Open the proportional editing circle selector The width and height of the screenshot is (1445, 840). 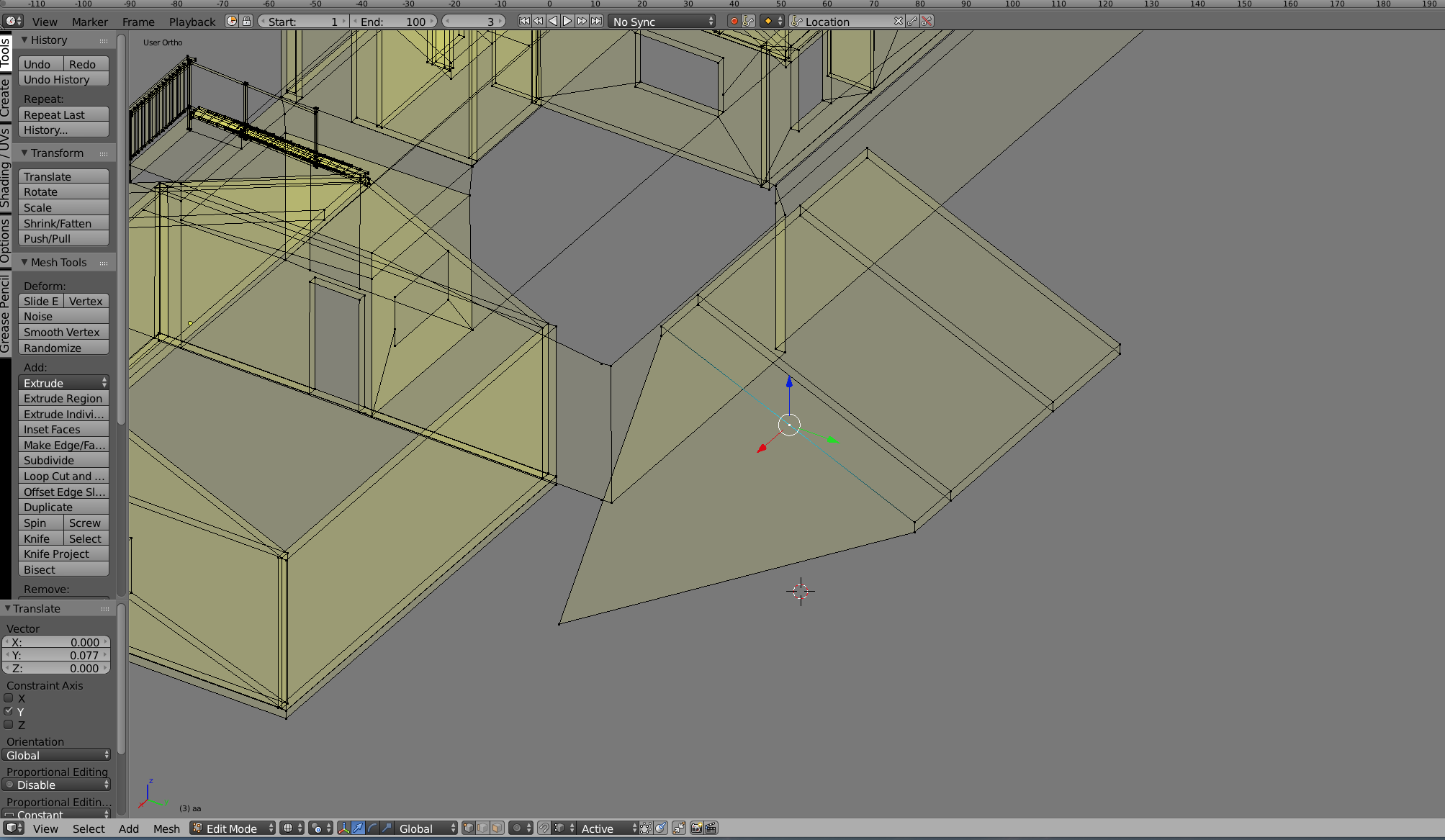521,828
